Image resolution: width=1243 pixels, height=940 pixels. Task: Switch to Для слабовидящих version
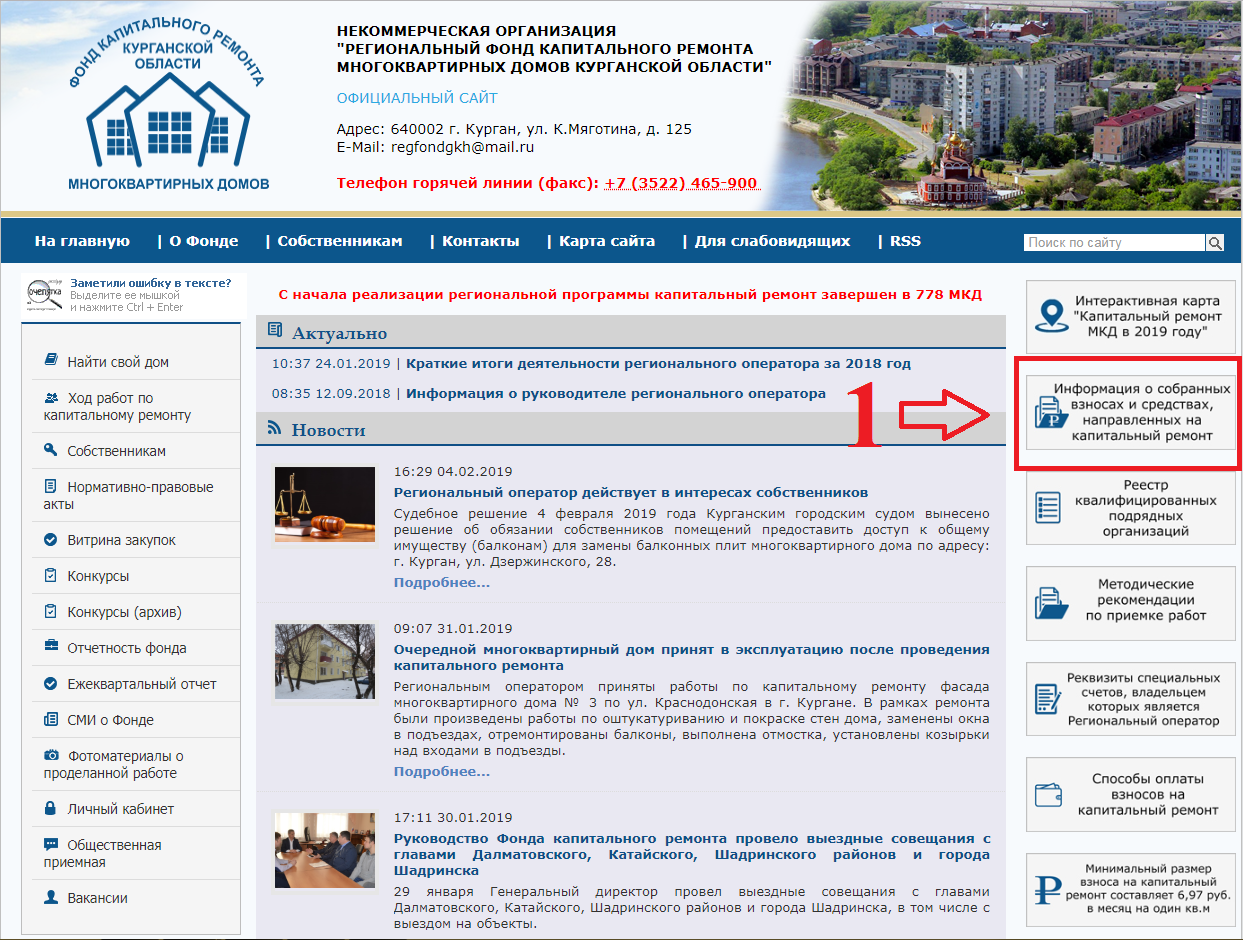[x=772, y=241]
